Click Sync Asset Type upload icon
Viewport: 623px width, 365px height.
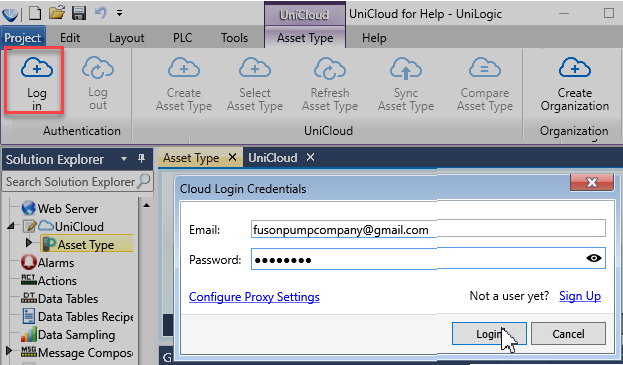(406, 68)
